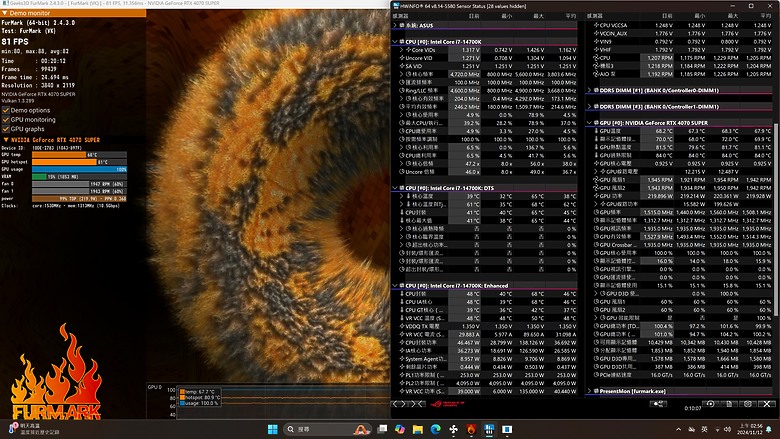
Task: Click the GPU 0 graph legend box
Action: 199,397
